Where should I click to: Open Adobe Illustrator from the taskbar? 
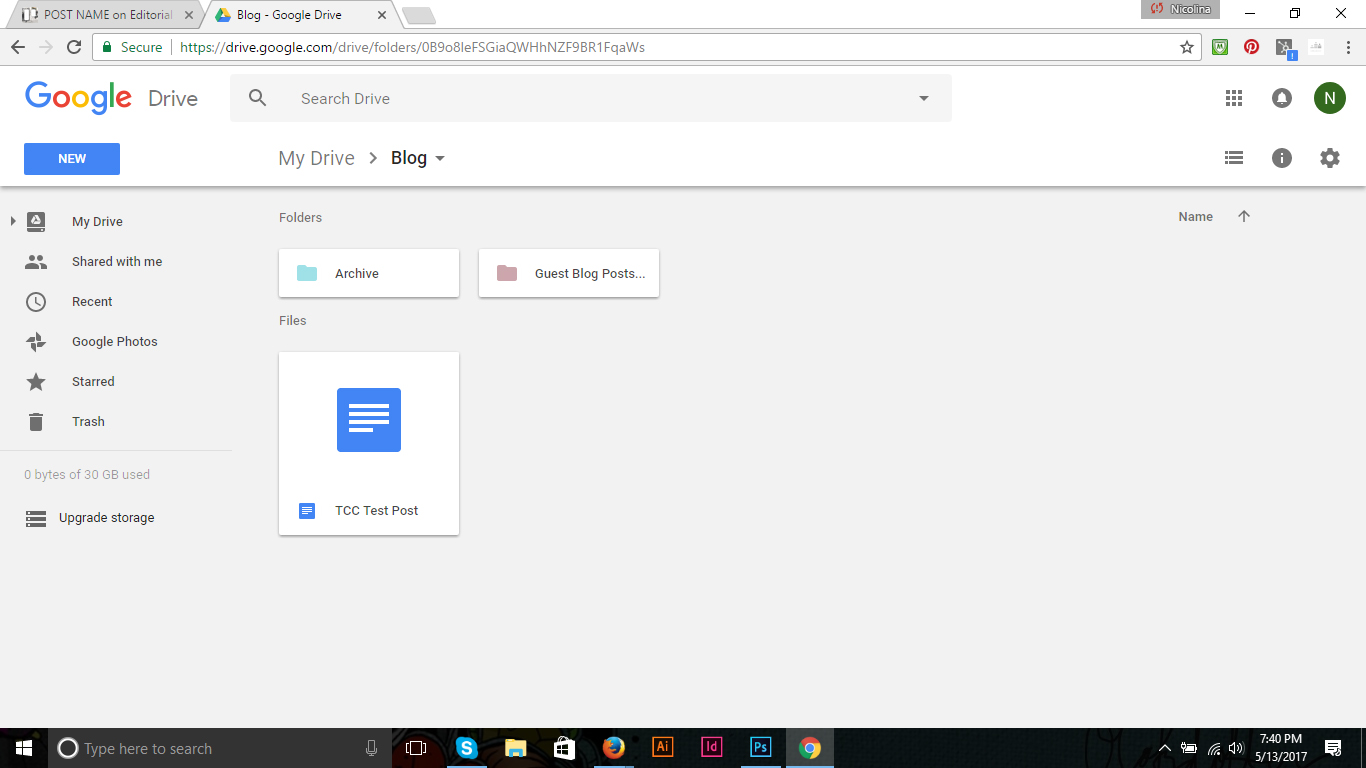click(x=662, y=747)
